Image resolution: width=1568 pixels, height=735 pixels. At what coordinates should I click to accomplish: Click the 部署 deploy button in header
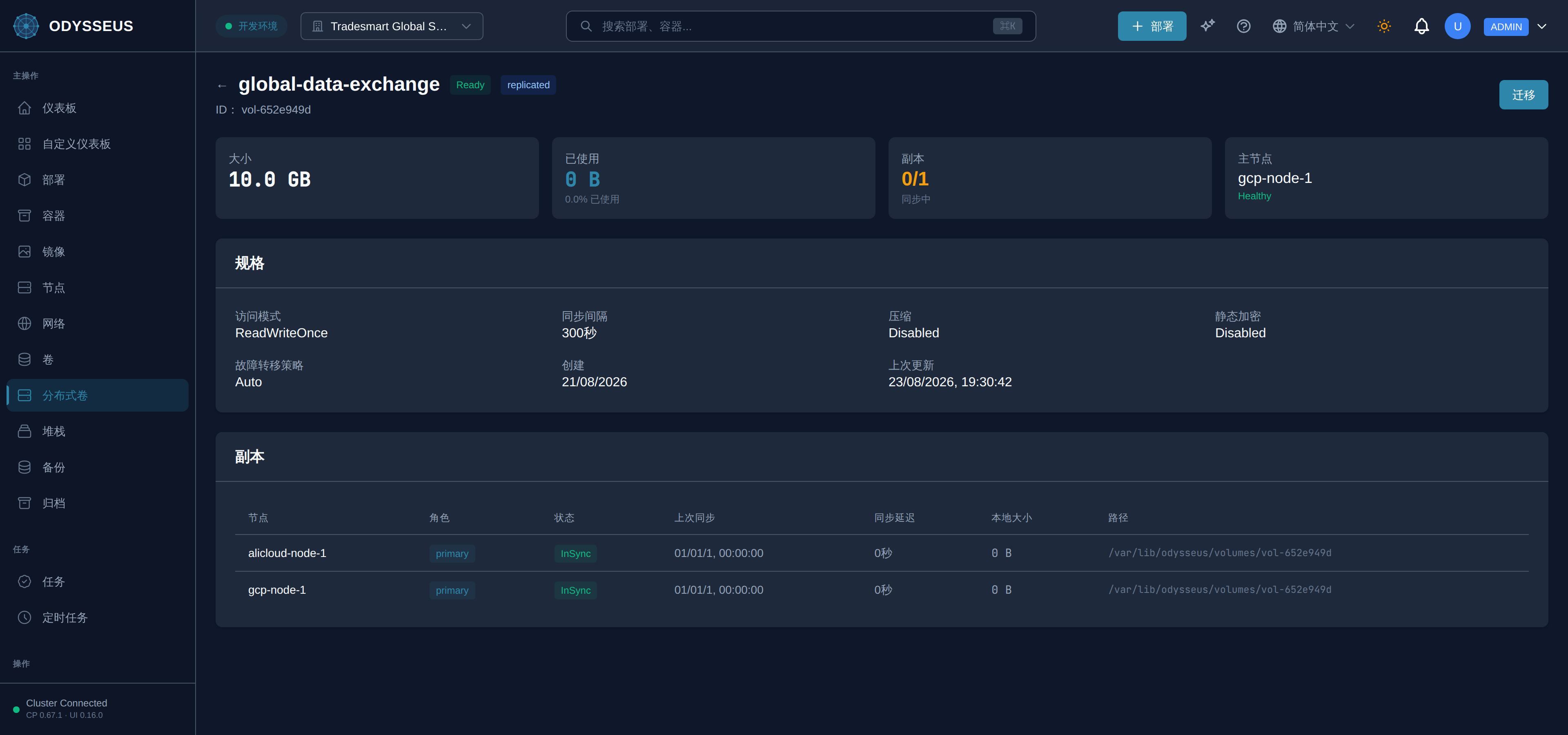pyautogui.click(x=1151, y=26)
